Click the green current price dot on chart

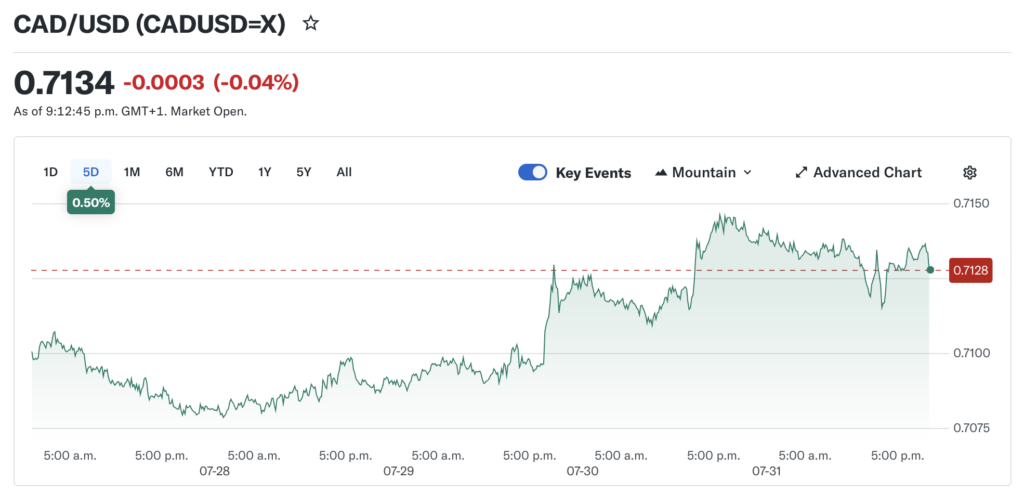point(930,269)
